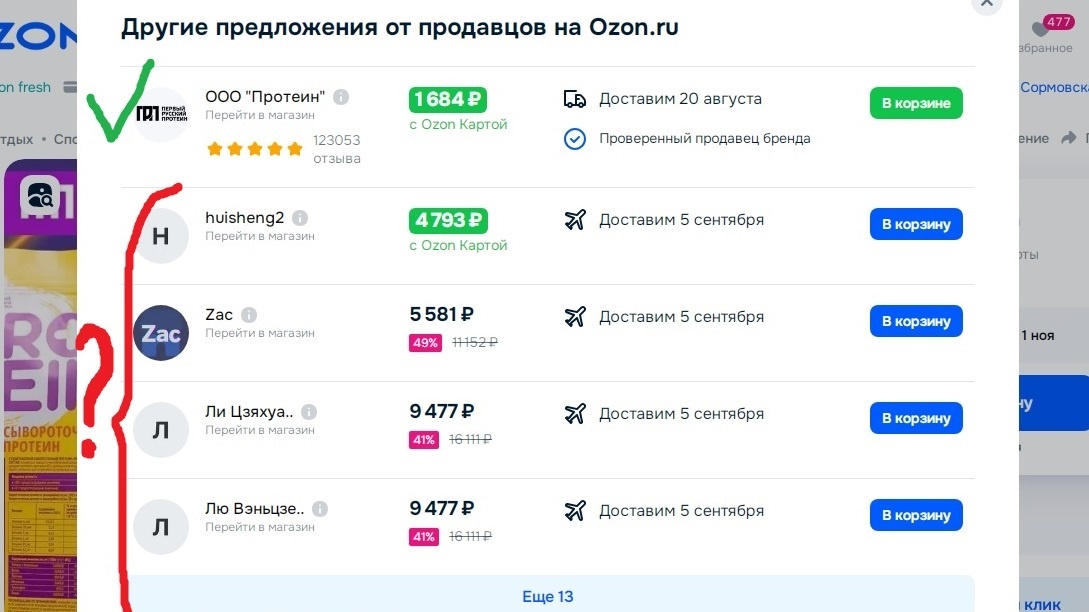Click info icon next to ООО "Протеин"

click(341, 97)
